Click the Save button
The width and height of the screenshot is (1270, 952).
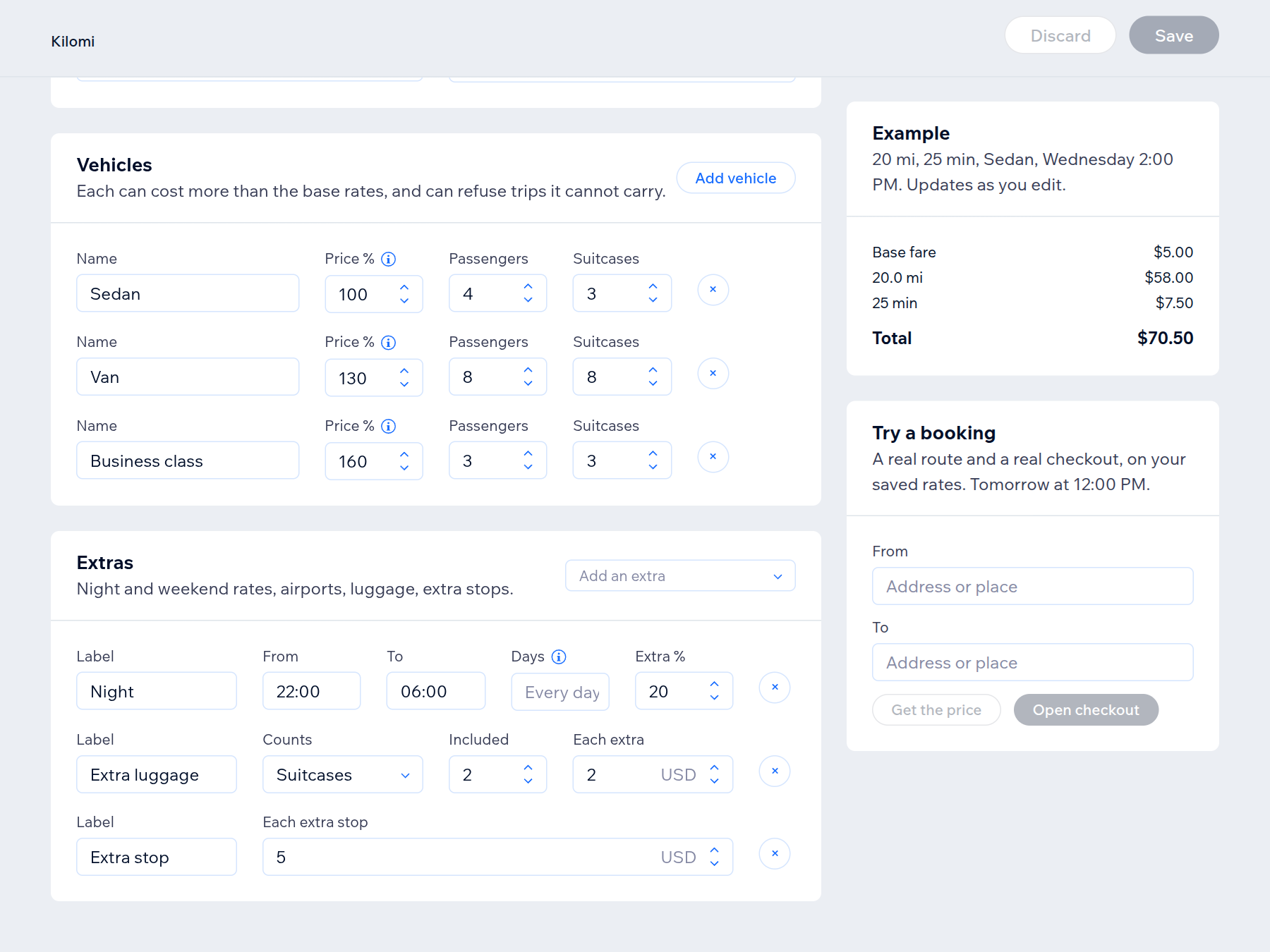[1174, 35]
